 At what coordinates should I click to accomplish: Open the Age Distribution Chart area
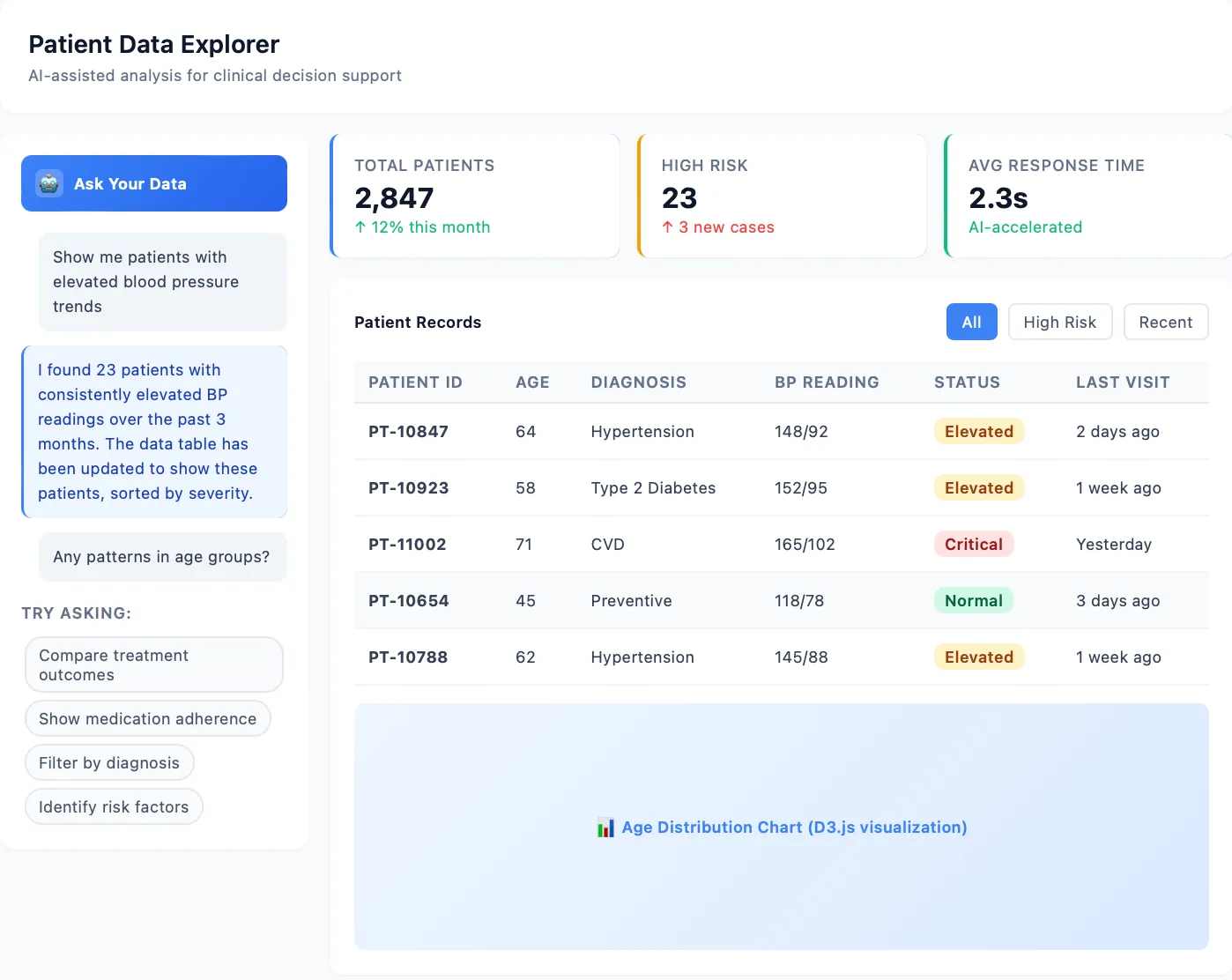coord(782,828)
